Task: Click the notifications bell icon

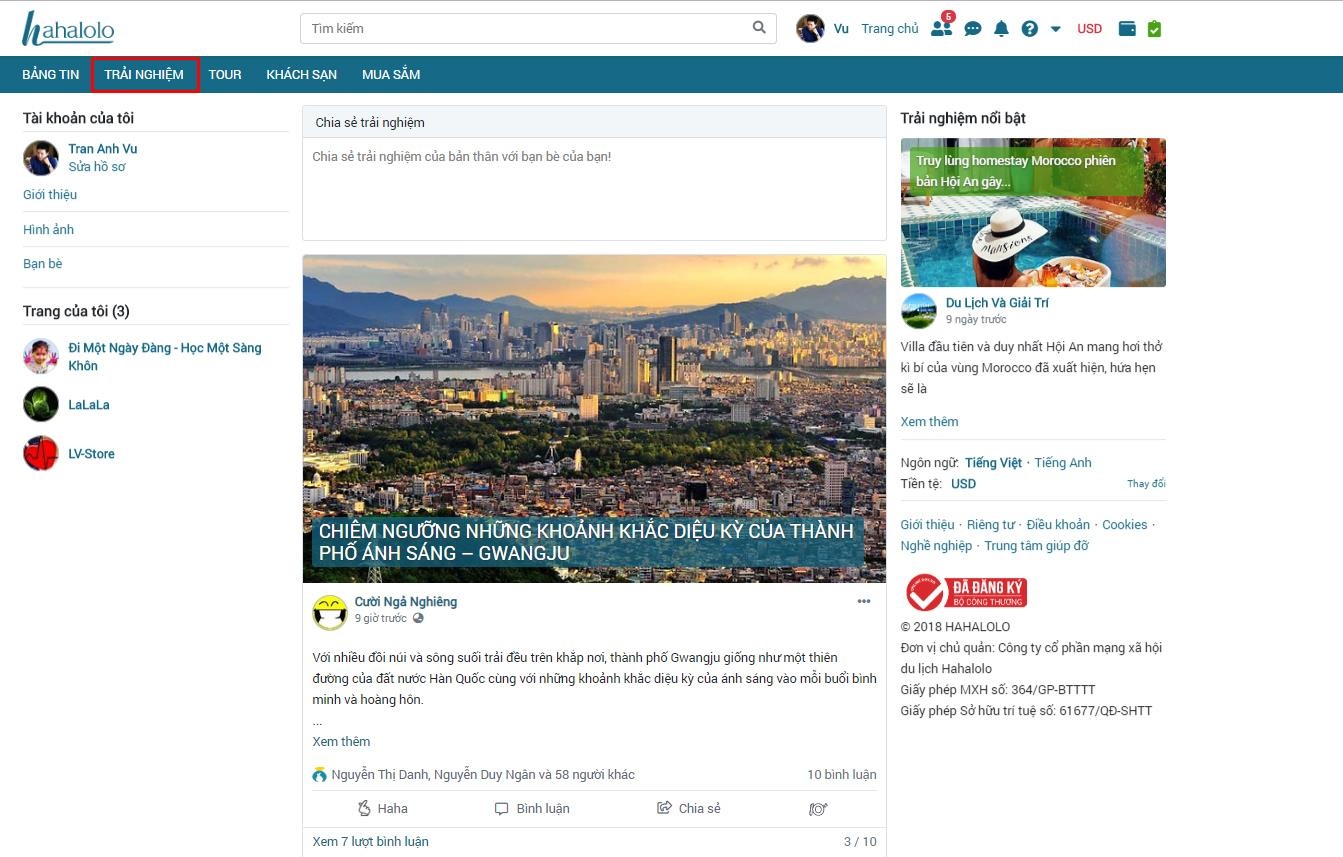Action: coord(1001,29)
